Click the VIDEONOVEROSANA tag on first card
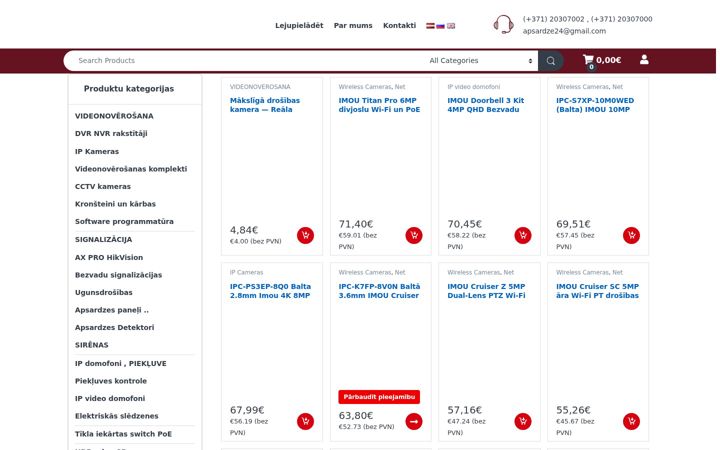 point(260,87)
